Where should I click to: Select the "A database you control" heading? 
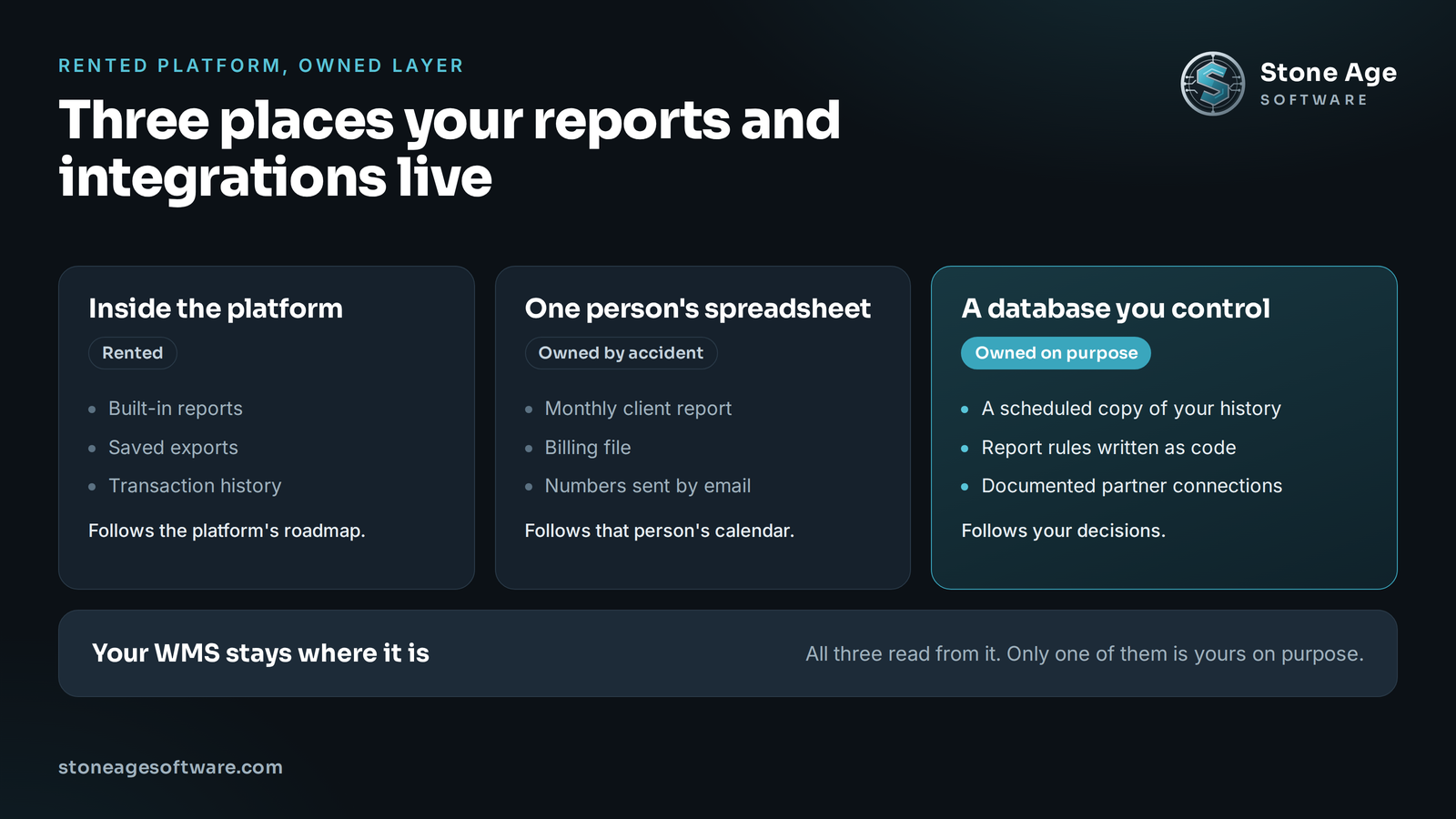tap(1116, 308)
